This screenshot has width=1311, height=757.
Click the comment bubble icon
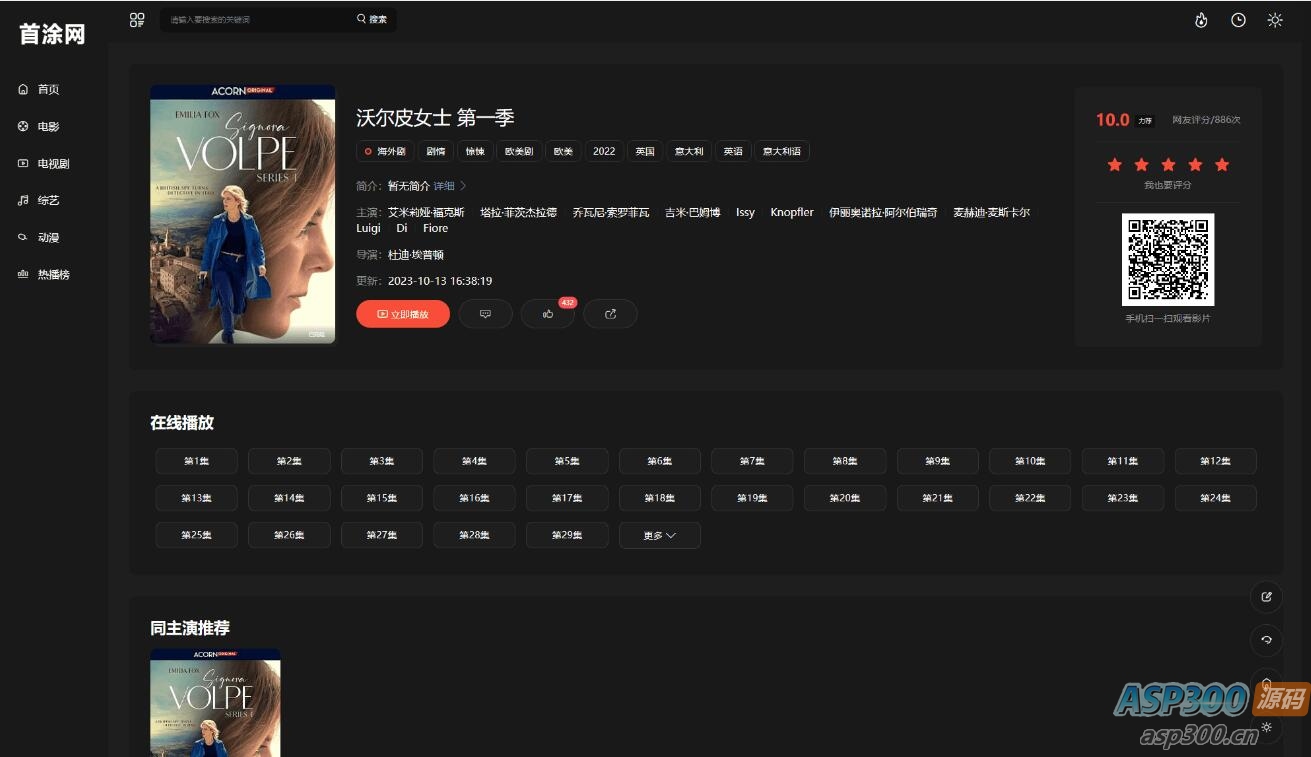486,313
